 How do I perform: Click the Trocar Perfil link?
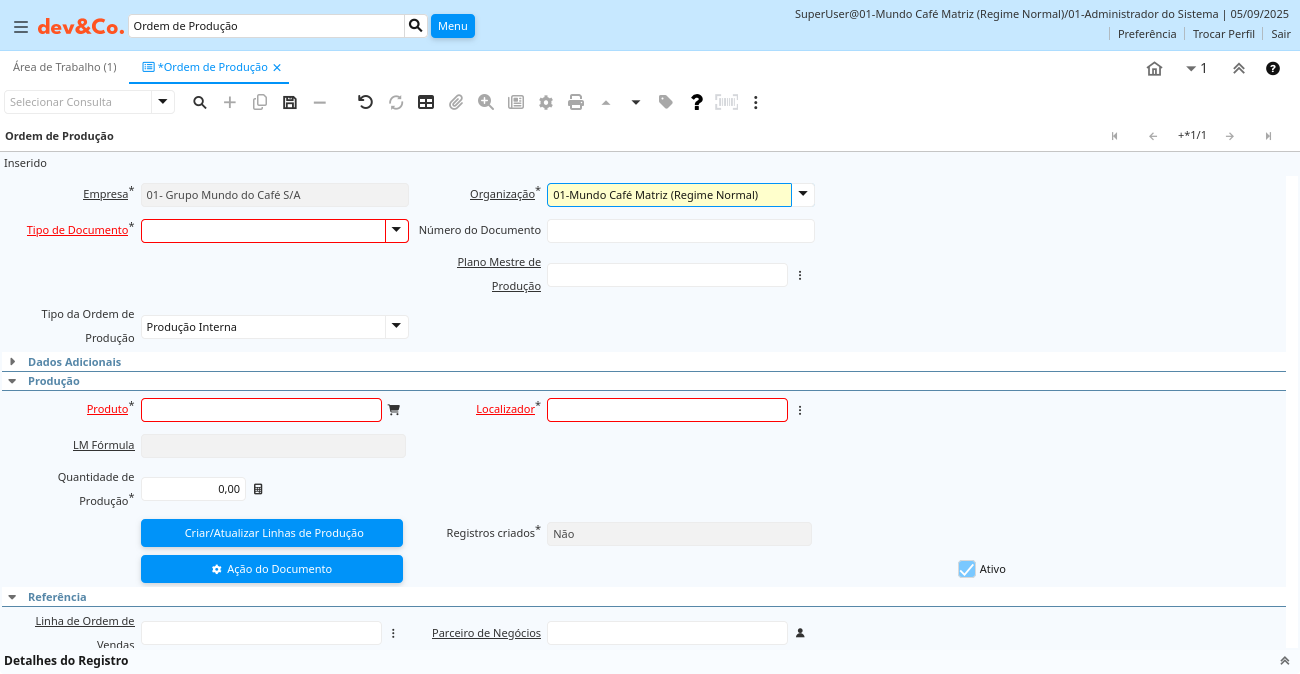click(1223, 34)
